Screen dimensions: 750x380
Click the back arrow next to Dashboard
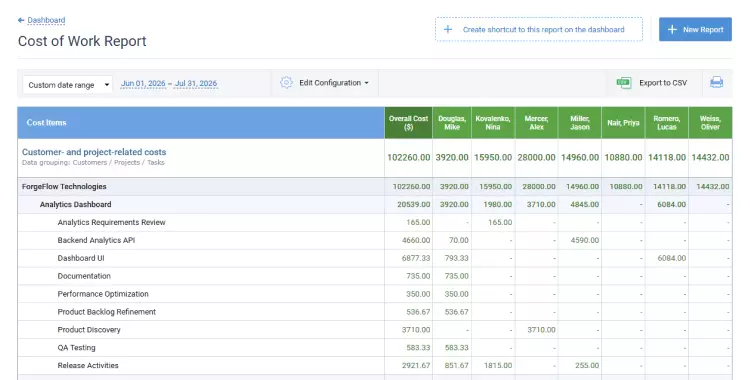(x=21, y=20)
